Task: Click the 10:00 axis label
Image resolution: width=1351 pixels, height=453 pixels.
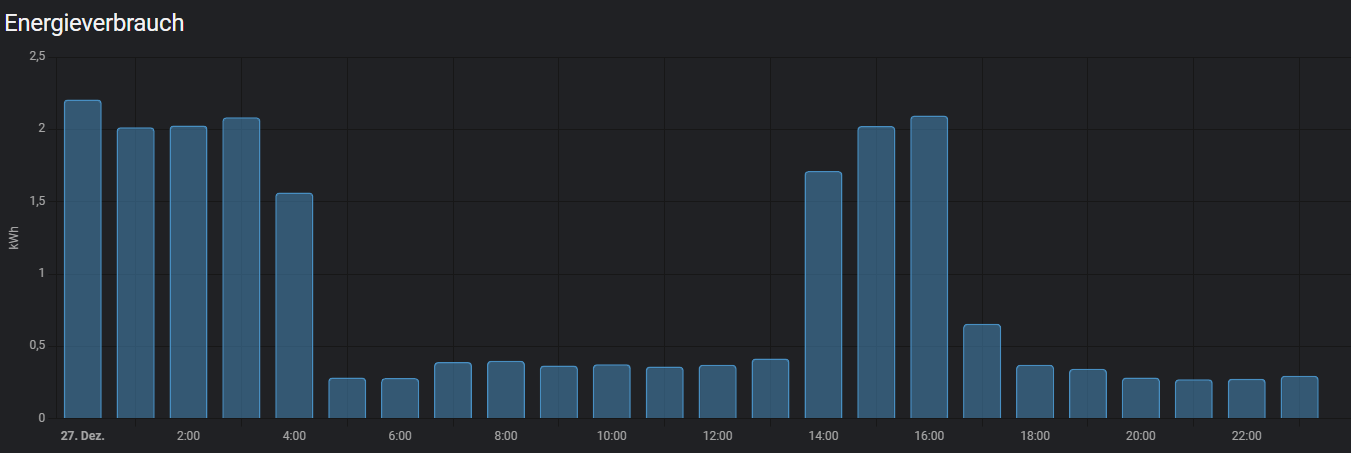Action: (x=612, y=436)
